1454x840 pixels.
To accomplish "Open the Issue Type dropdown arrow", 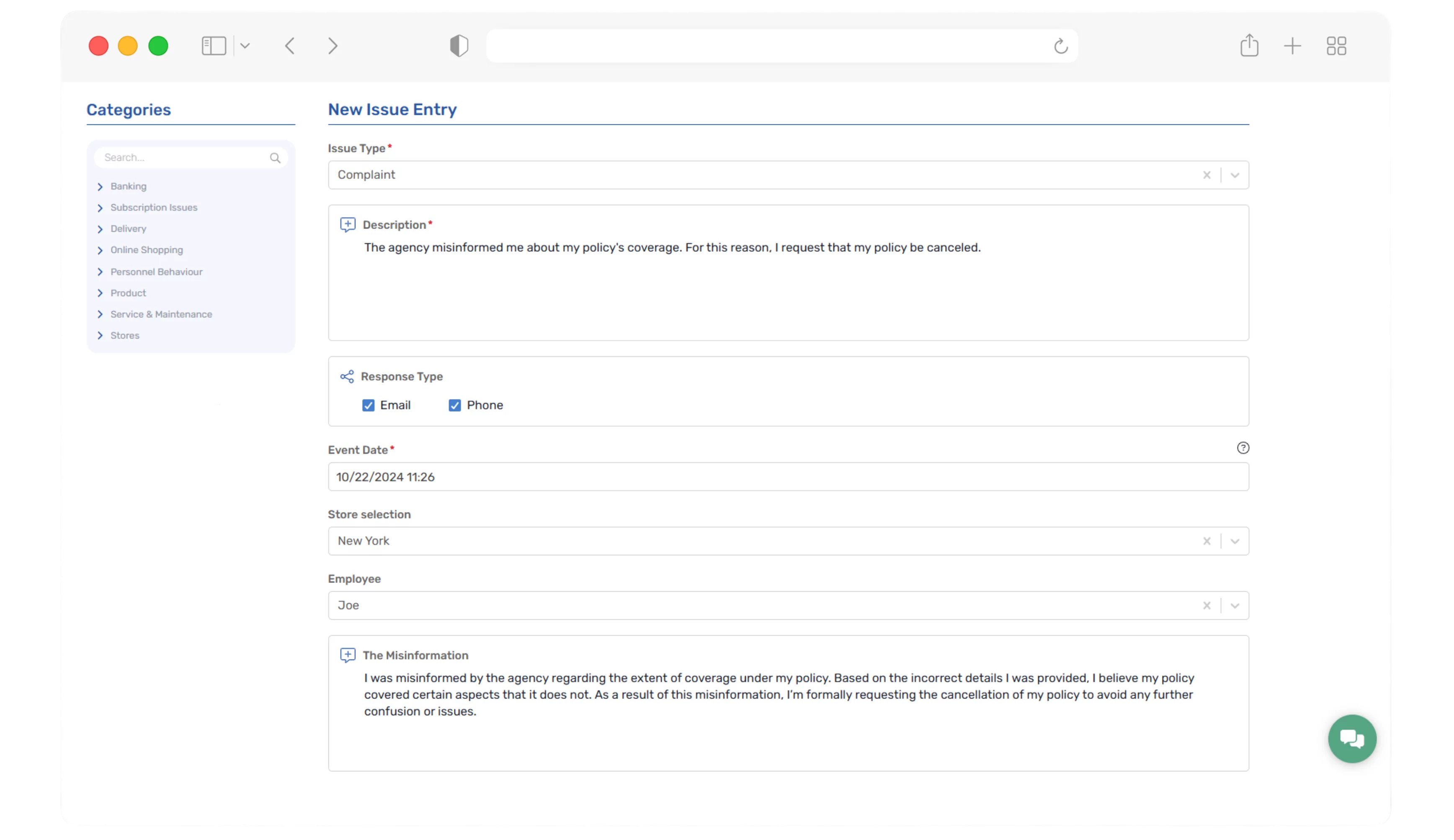I will (x=1234, y=175).
